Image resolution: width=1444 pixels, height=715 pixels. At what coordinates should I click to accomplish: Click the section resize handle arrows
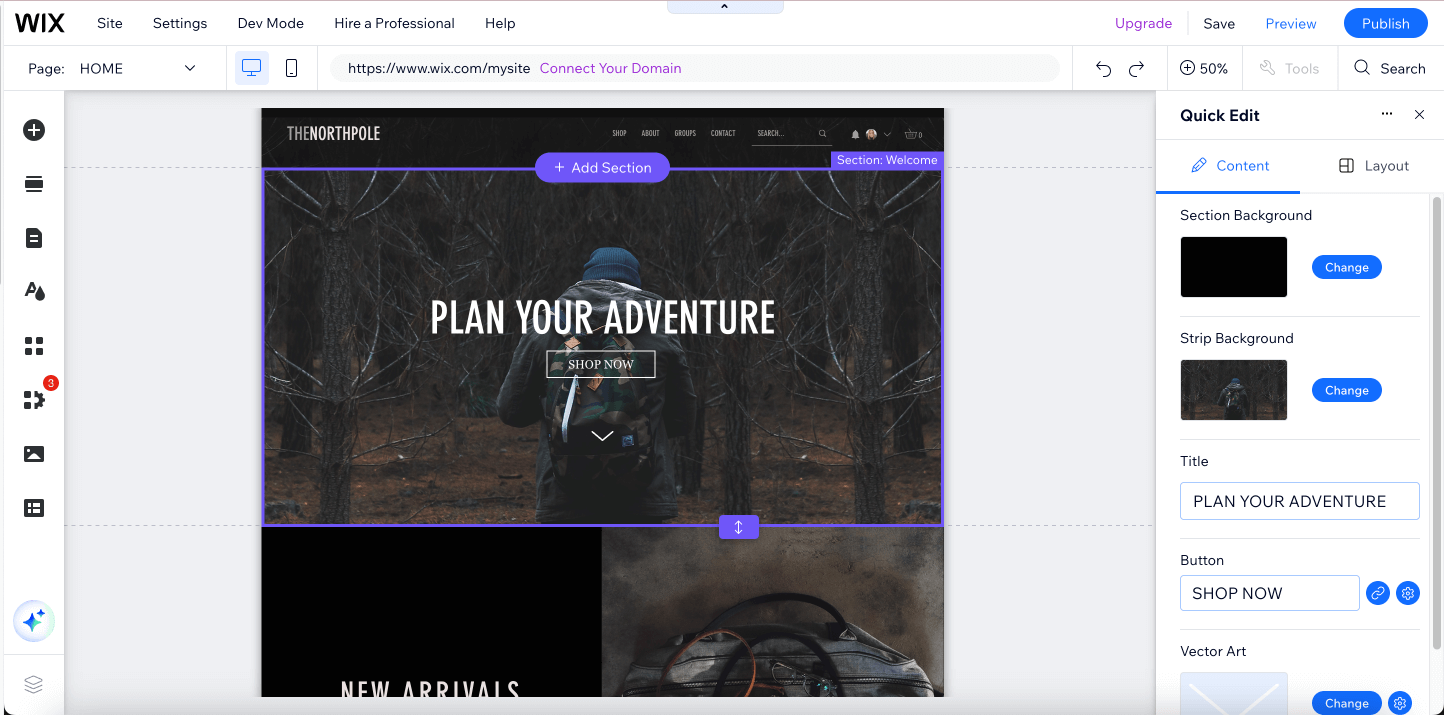click(739, 527)
